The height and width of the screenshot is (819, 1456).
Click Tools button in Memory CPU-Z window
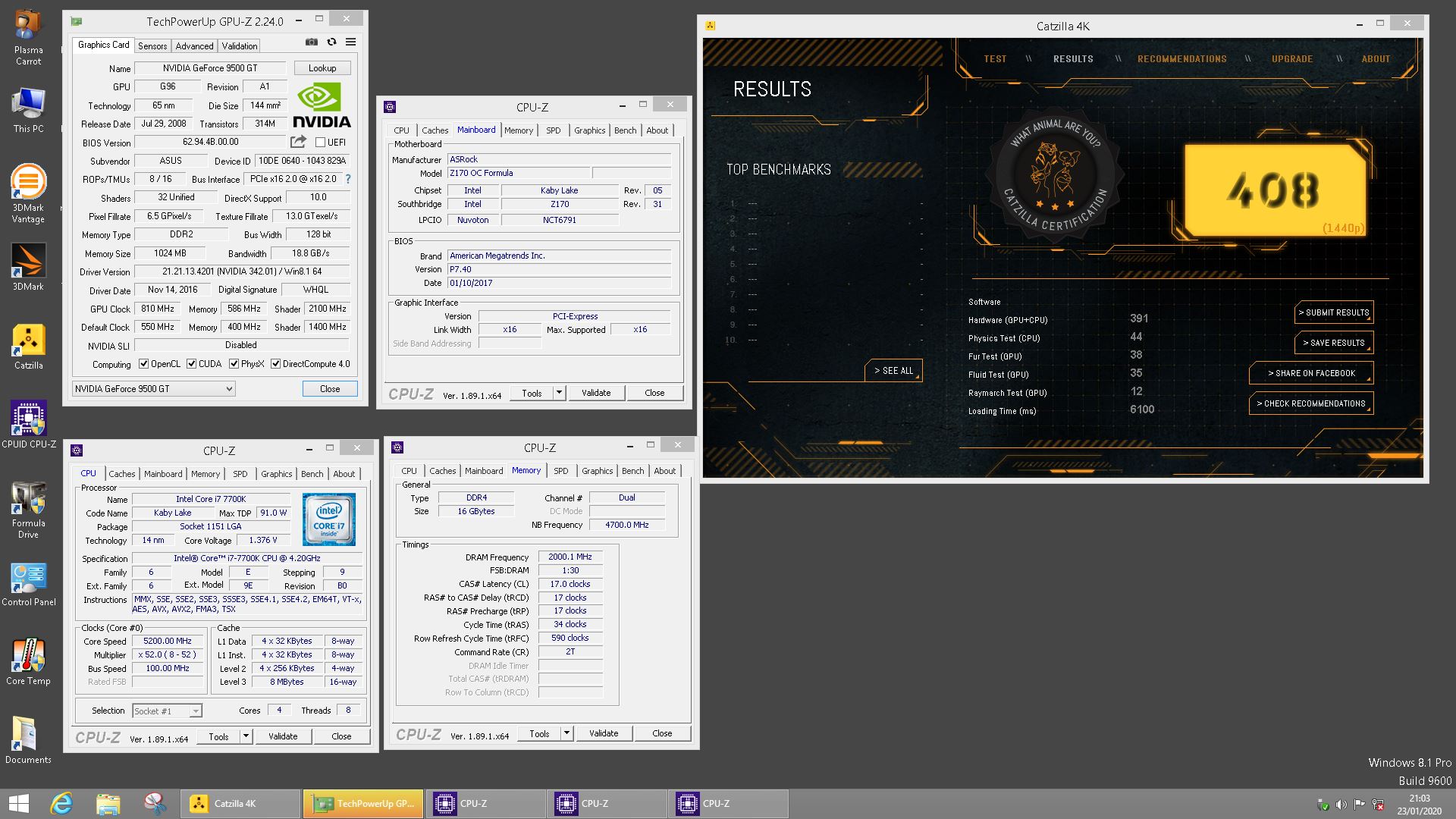539,733
